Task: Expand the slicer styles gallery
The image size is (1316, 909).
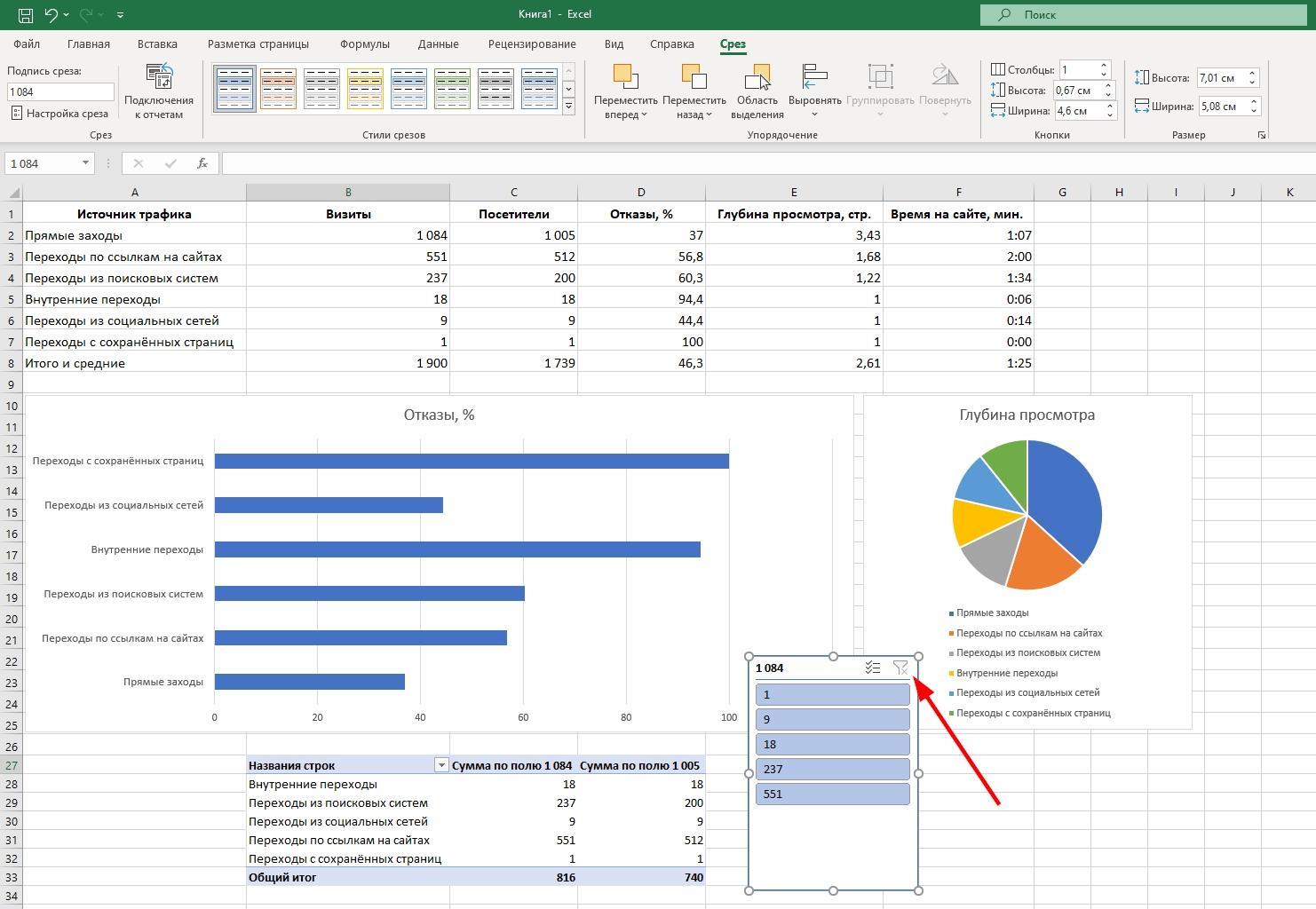Action: [569, 107]
